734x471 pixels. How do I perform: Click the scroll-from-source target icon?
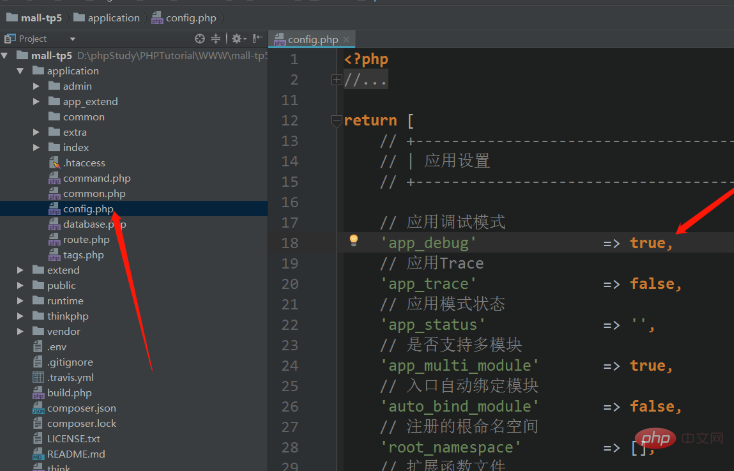[199, 38]
